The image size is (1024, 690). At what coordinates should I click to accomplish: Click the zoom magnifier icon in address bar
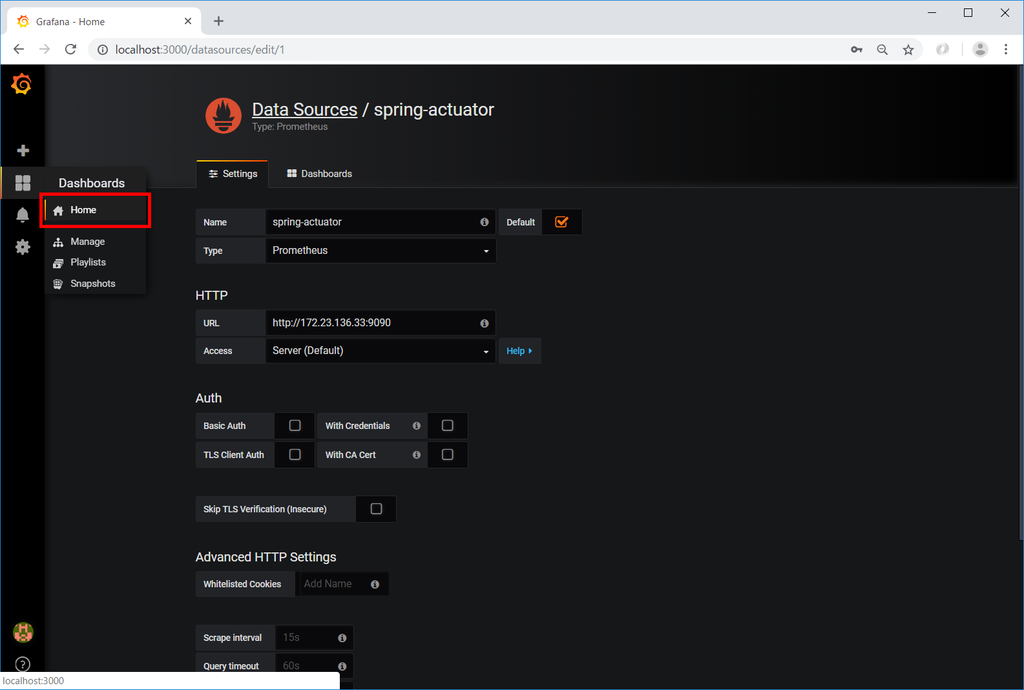882,50
